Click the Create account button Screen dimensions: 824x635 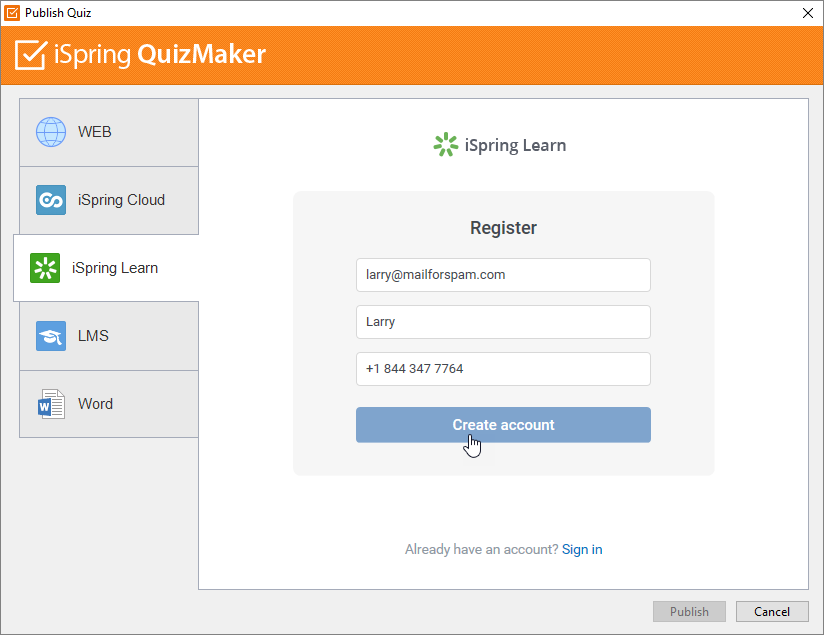coord(503,424)
